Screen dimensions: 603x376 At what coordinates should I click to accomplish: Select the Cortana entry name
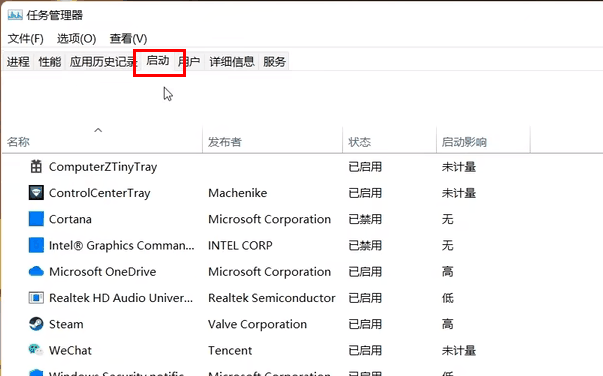click(70, 219)
